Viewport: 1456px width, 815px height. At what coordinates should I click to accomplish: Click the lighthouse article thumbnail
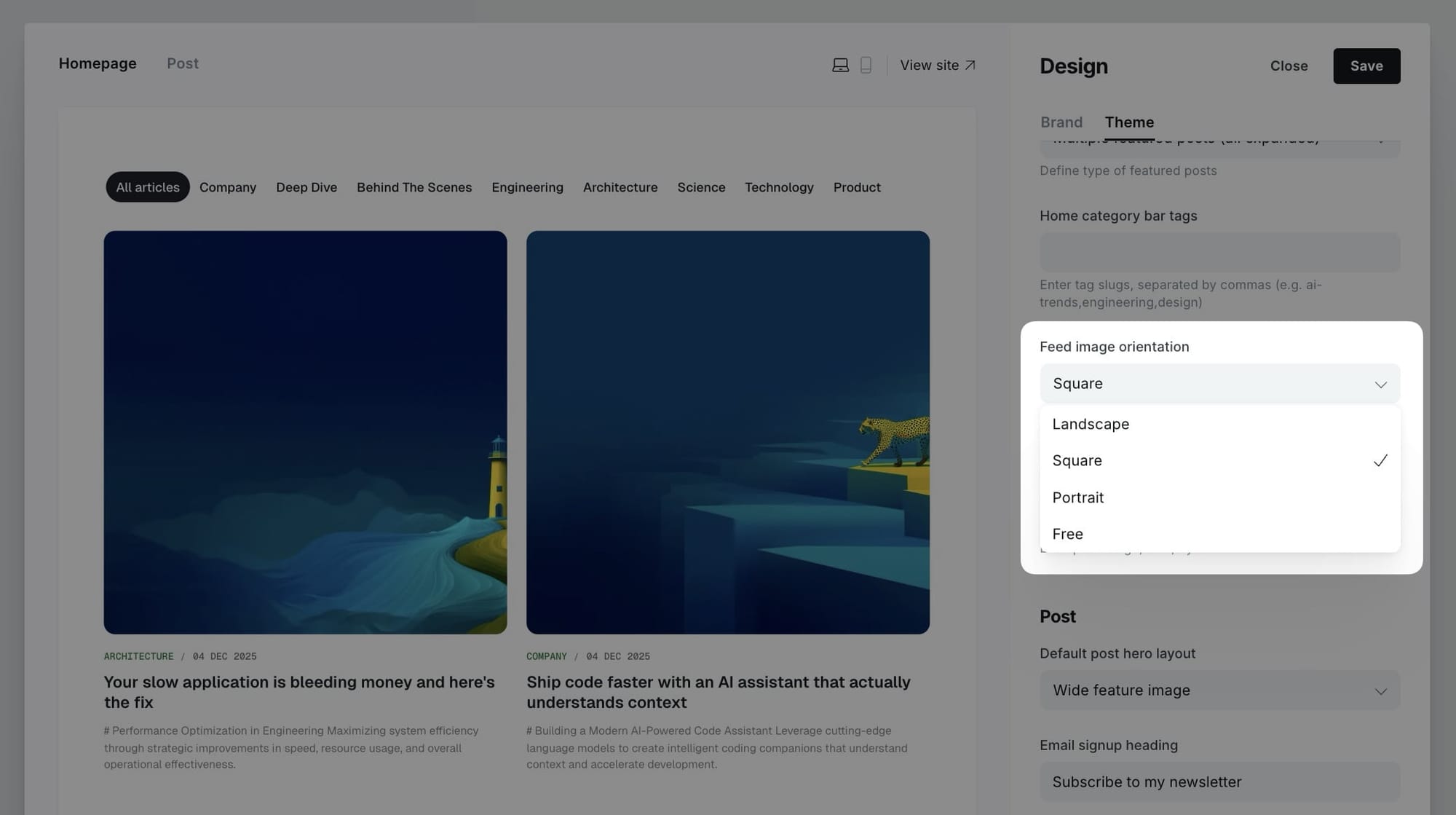pyautogui.click(x=305, y=430)
